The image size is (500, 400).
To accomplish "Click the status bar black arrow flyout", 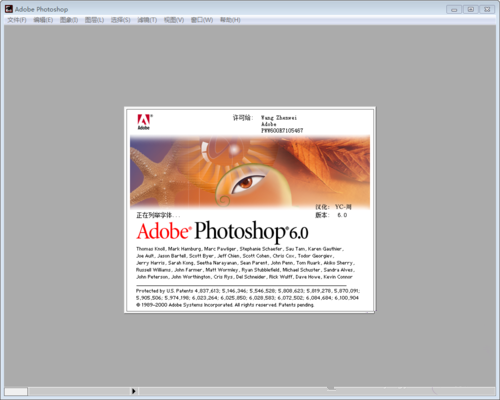I will click(x=133, y=391).
